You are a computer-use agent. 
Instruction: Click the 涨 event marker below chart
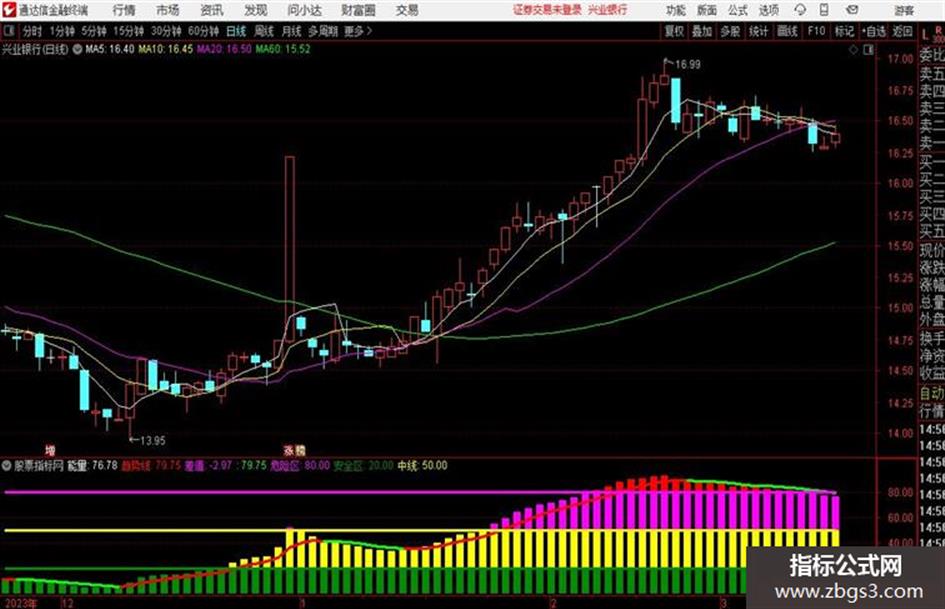[289, 450]
